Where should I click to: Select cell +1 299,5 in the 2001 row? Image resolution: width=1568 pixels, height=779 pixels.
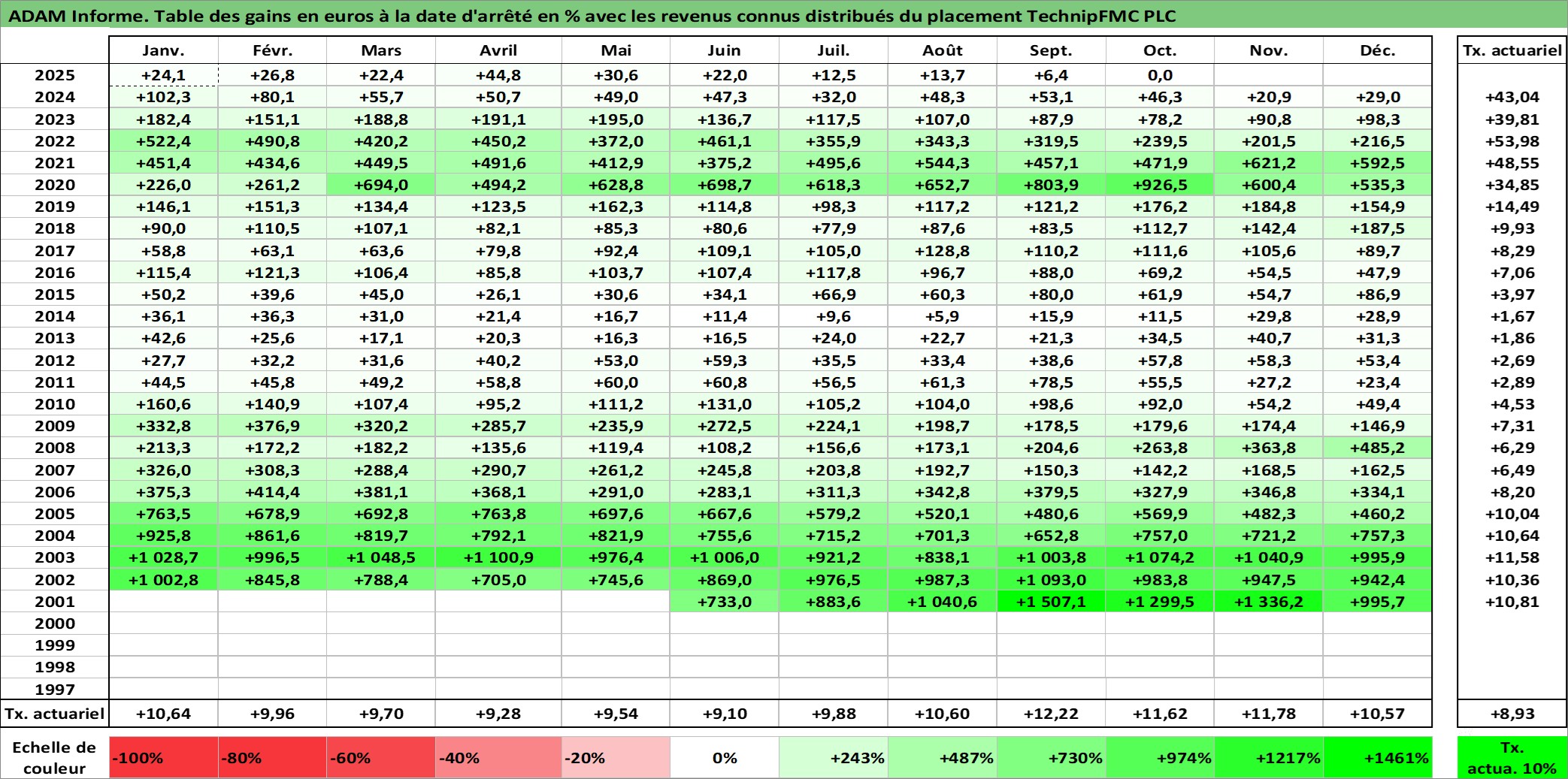pyautogui.click(x=1160, y=602)
